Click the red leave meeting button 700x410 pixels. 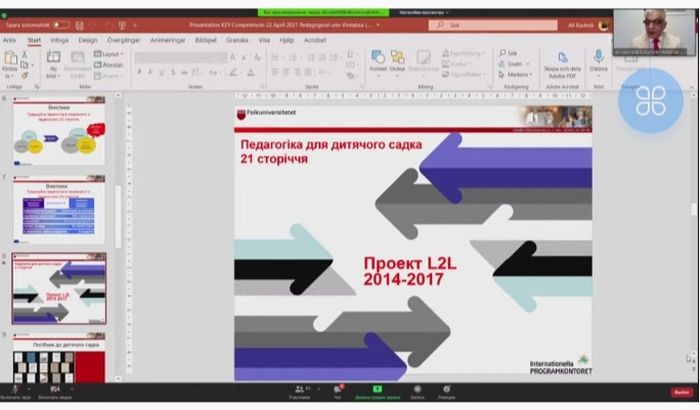pyautogui.click(x=681, y=392)
